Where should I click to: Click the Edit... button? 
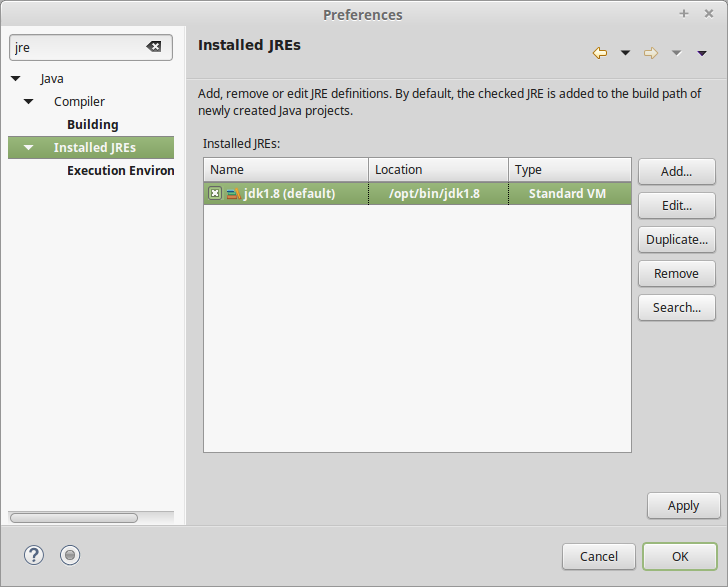676,205
